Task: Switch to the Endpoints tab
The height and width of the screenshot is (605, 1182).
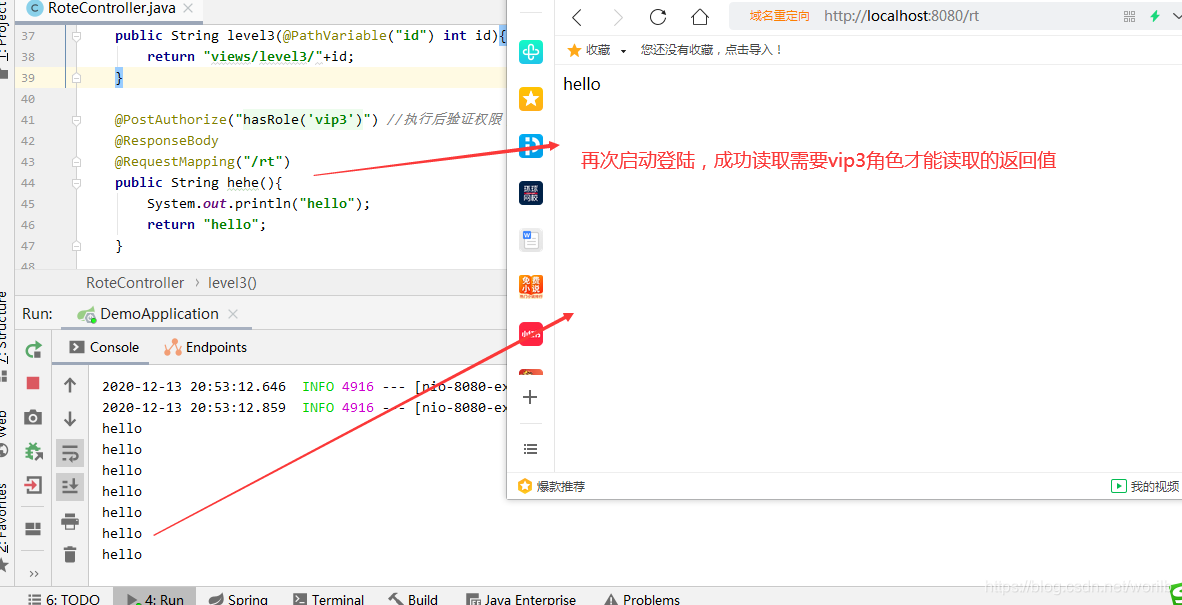Action: [205, 347]
